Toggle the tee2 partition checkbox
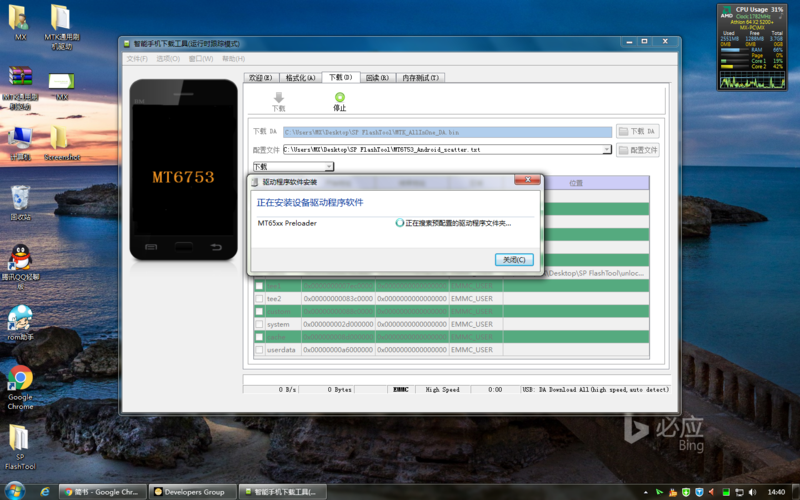This screenshot has width=800, height=500. click(259, 298)
